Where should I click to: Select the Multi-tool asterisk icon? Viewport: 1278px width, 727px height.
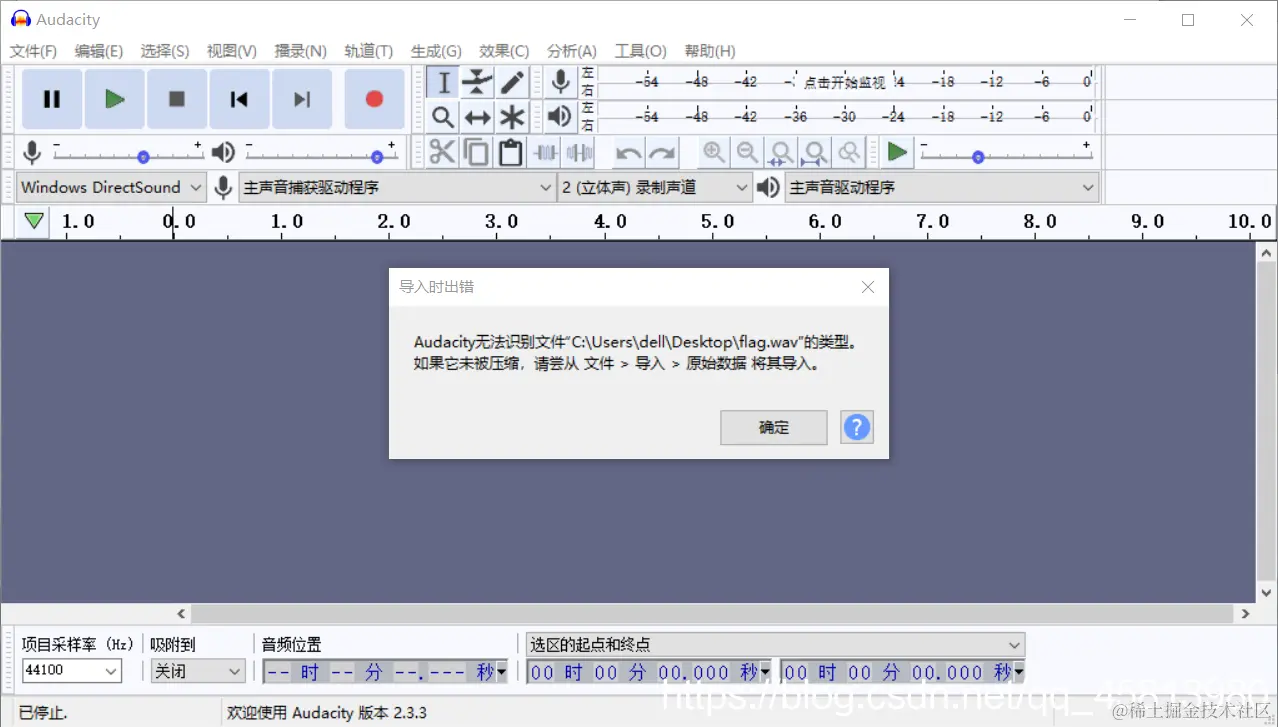[512, 117]
